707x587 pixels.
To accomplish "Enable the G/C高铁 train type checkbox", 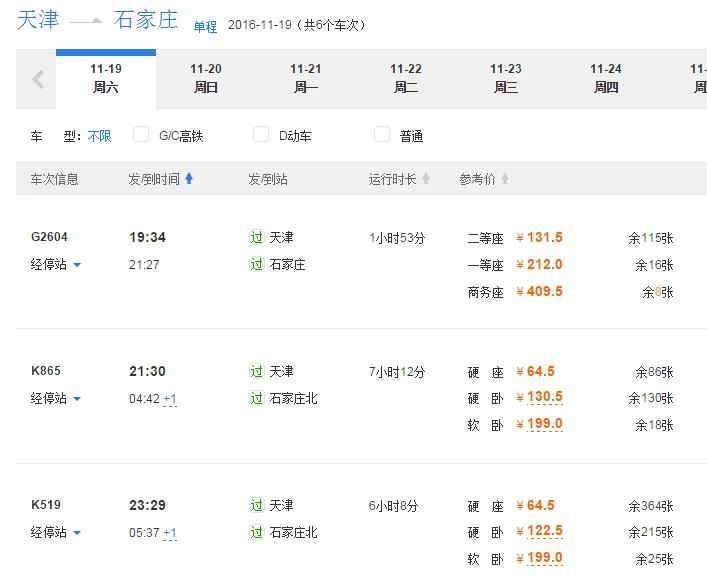I will click(x=141, y=135).
